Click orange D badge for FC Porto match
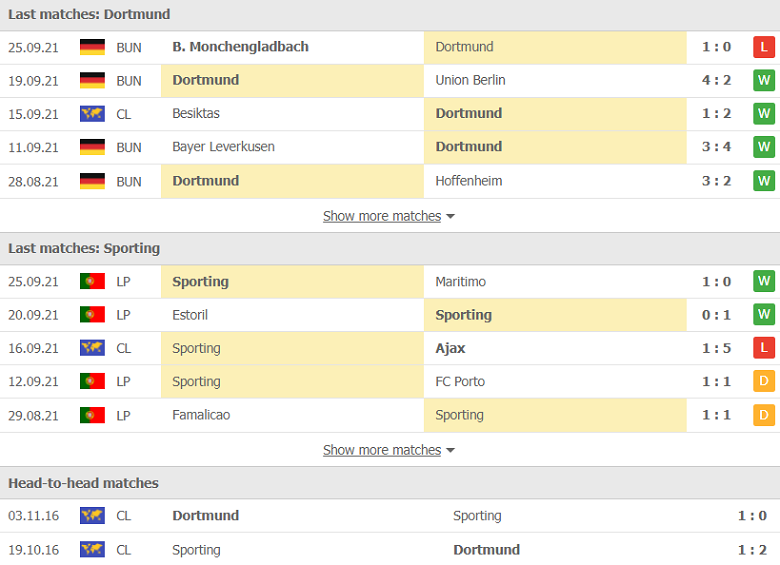 764,381
